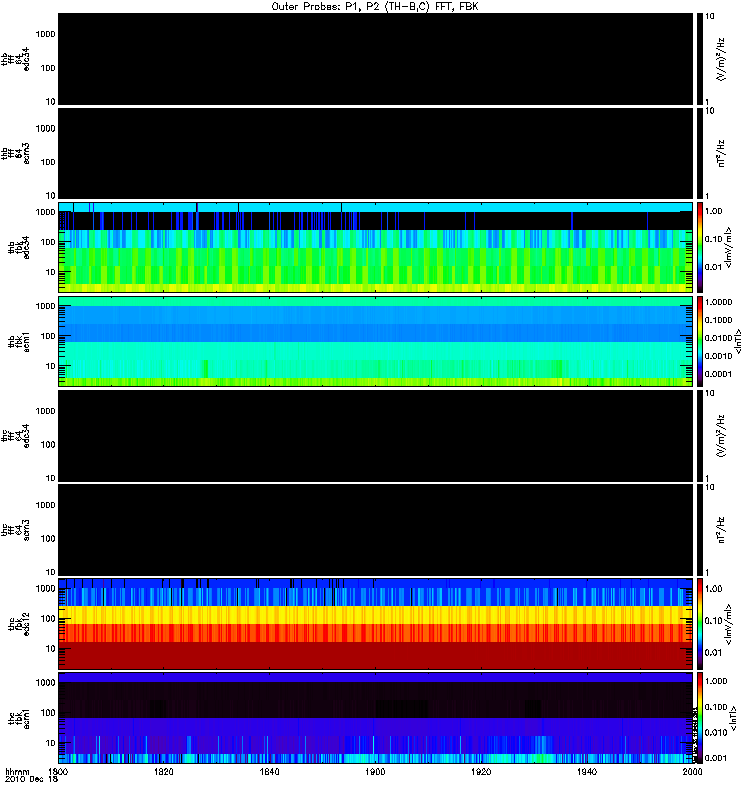Click the 'nT²/Hz' unit label of thb fff scm3
This screenshot has height=800, width=750.
(x=720, y=153)
